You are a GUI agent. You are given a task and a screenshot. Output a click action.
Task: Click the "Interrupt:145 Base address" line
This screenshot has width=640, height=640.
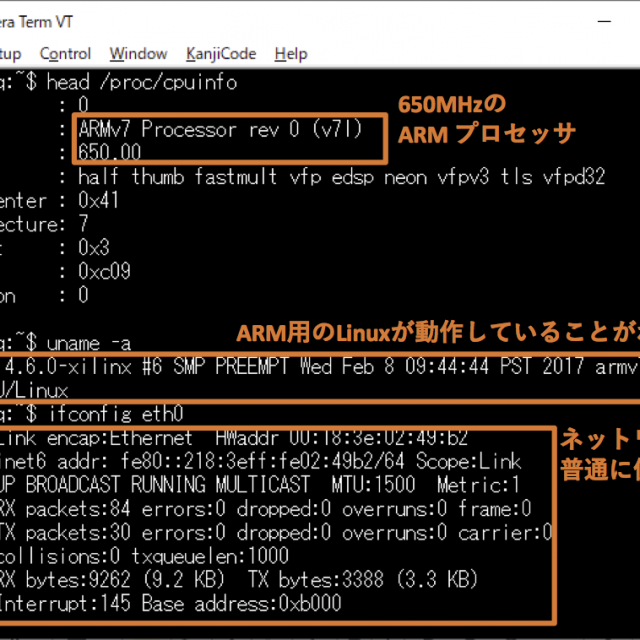(x=170, y=604)
